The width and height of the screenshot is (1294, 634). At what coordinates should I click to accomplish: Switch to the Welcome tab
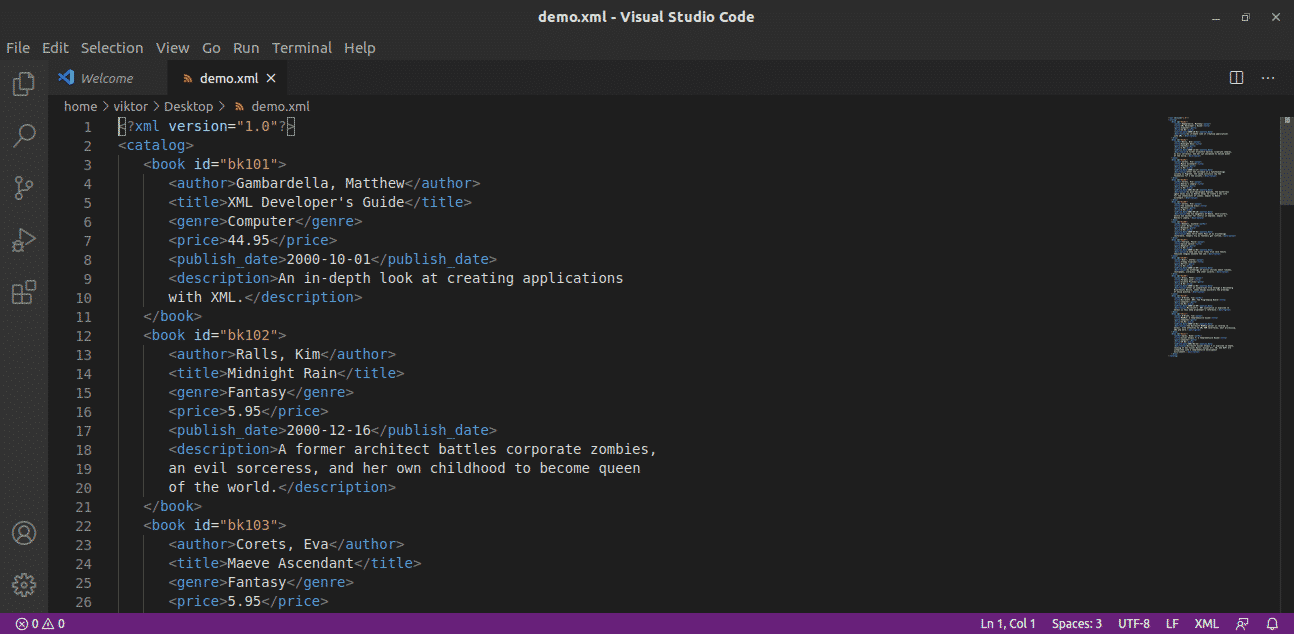pos(106,78)
